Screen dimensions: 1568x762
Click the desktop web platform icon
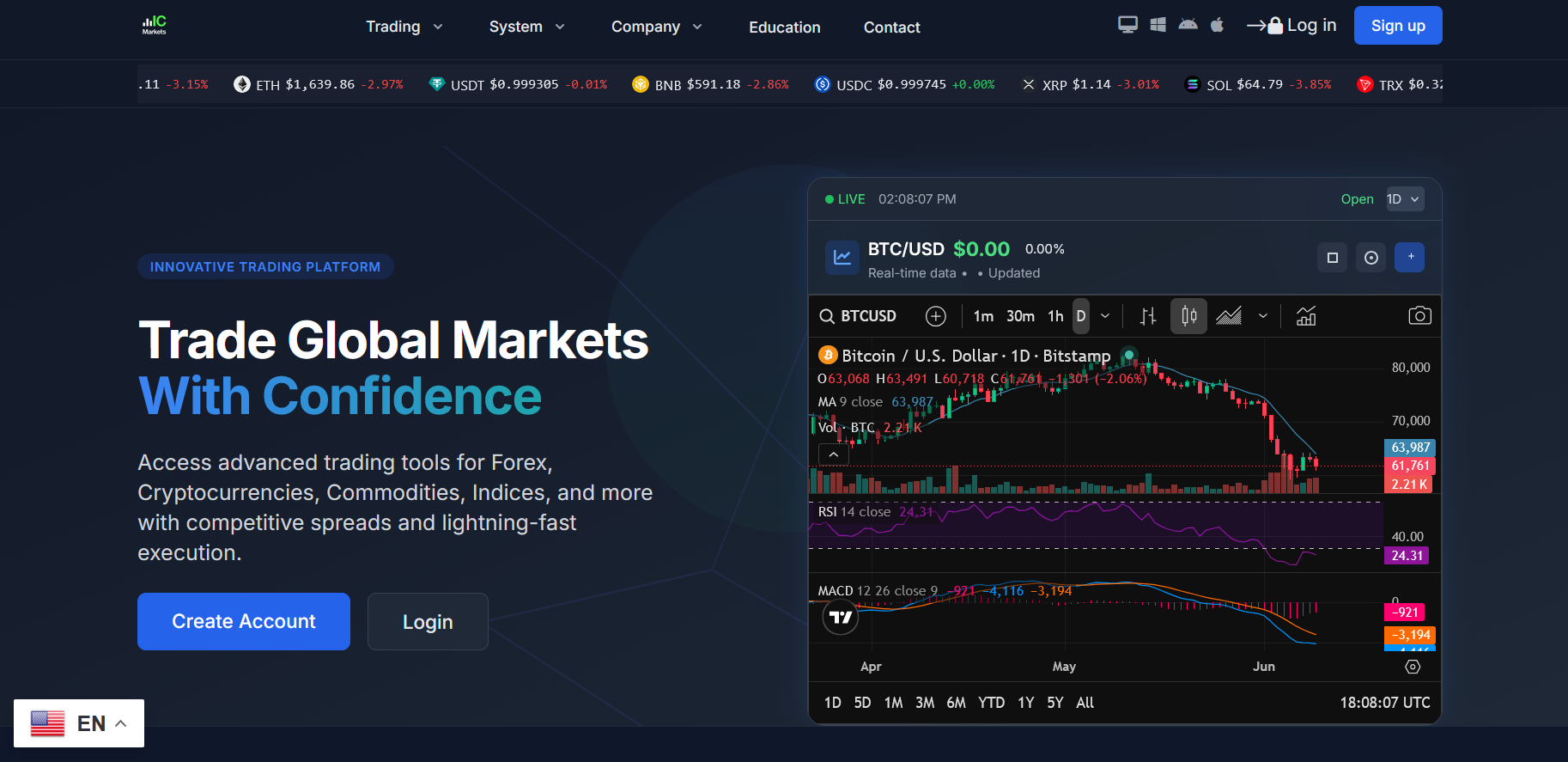1127,25
